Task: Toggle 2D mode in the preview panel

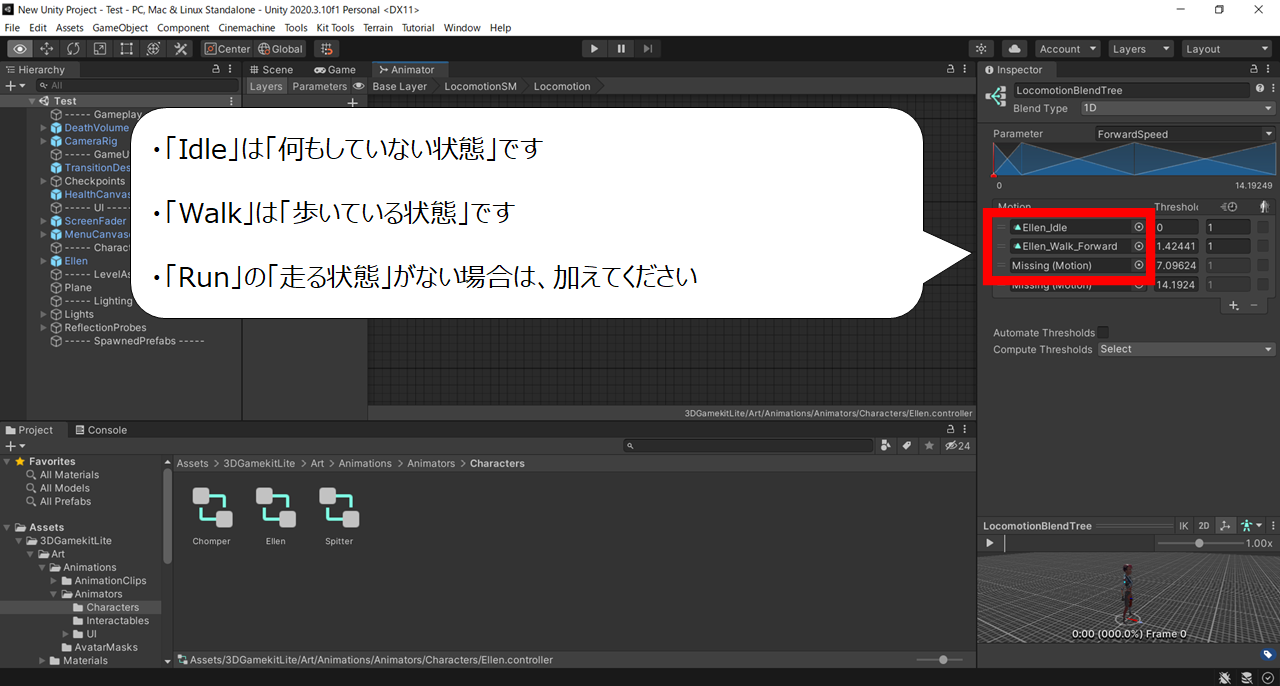Action: [x=1204, y=526]
